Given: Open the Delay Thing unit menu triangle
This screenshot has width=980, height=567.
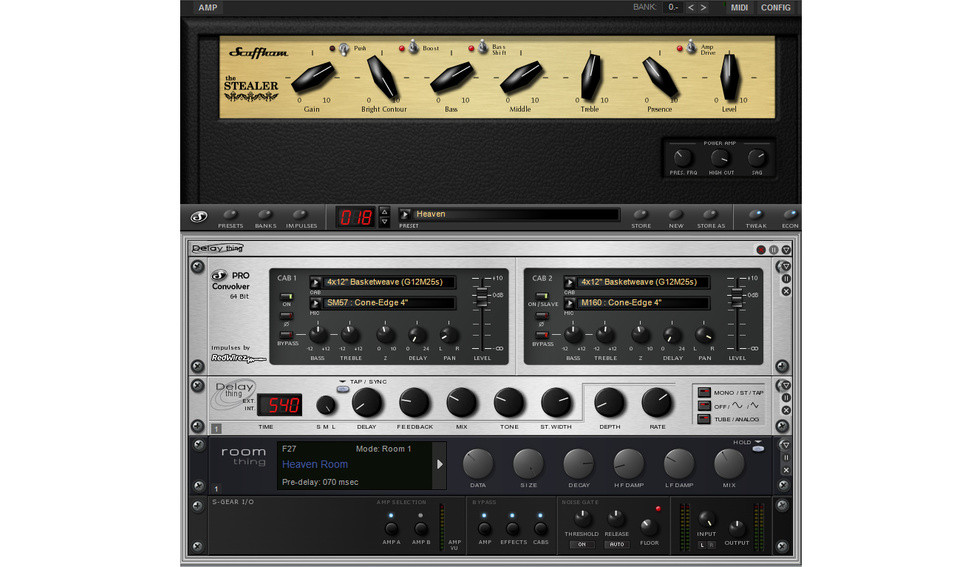Looking at the screenshot, I should point(786,385).
